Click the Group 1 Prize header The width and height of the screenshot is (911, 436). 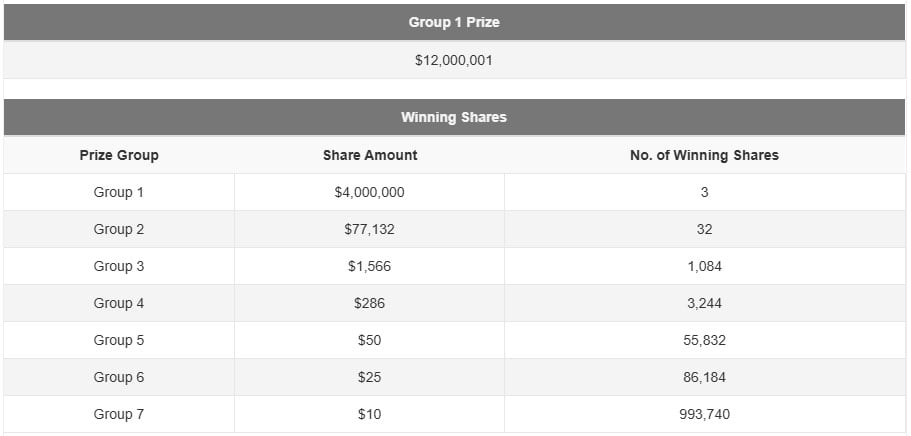click(x=454, y=22)
